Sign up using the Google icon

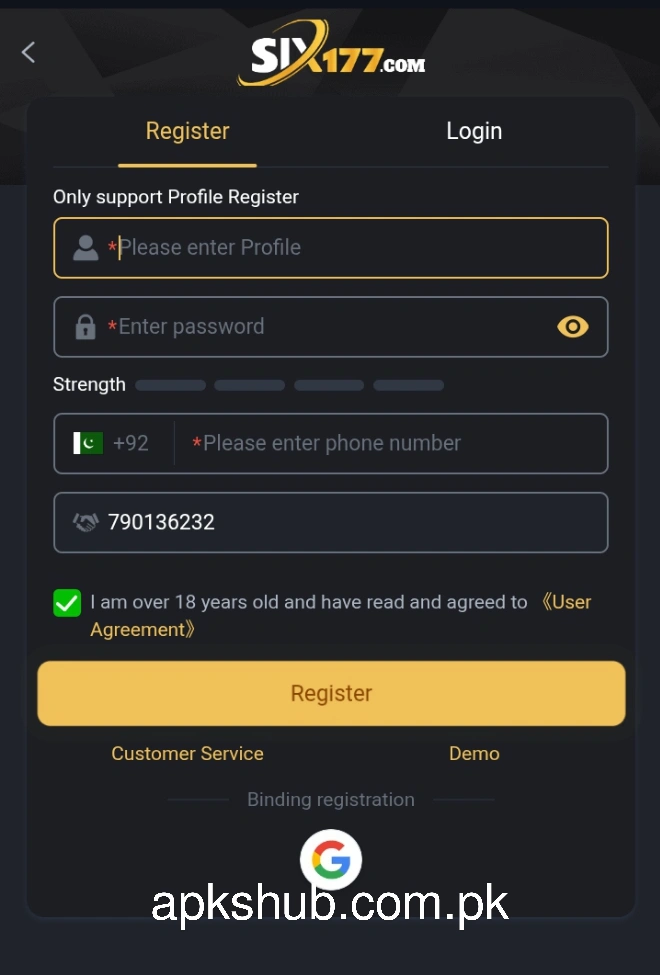coord(330,859)
